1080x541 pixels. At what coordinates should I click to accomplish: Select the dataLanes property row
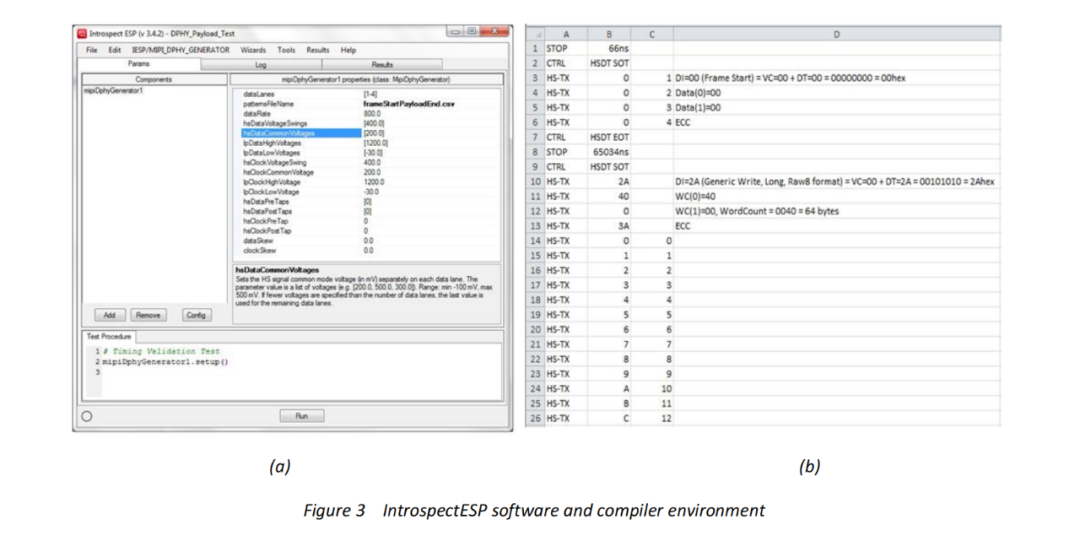(258, 94)
